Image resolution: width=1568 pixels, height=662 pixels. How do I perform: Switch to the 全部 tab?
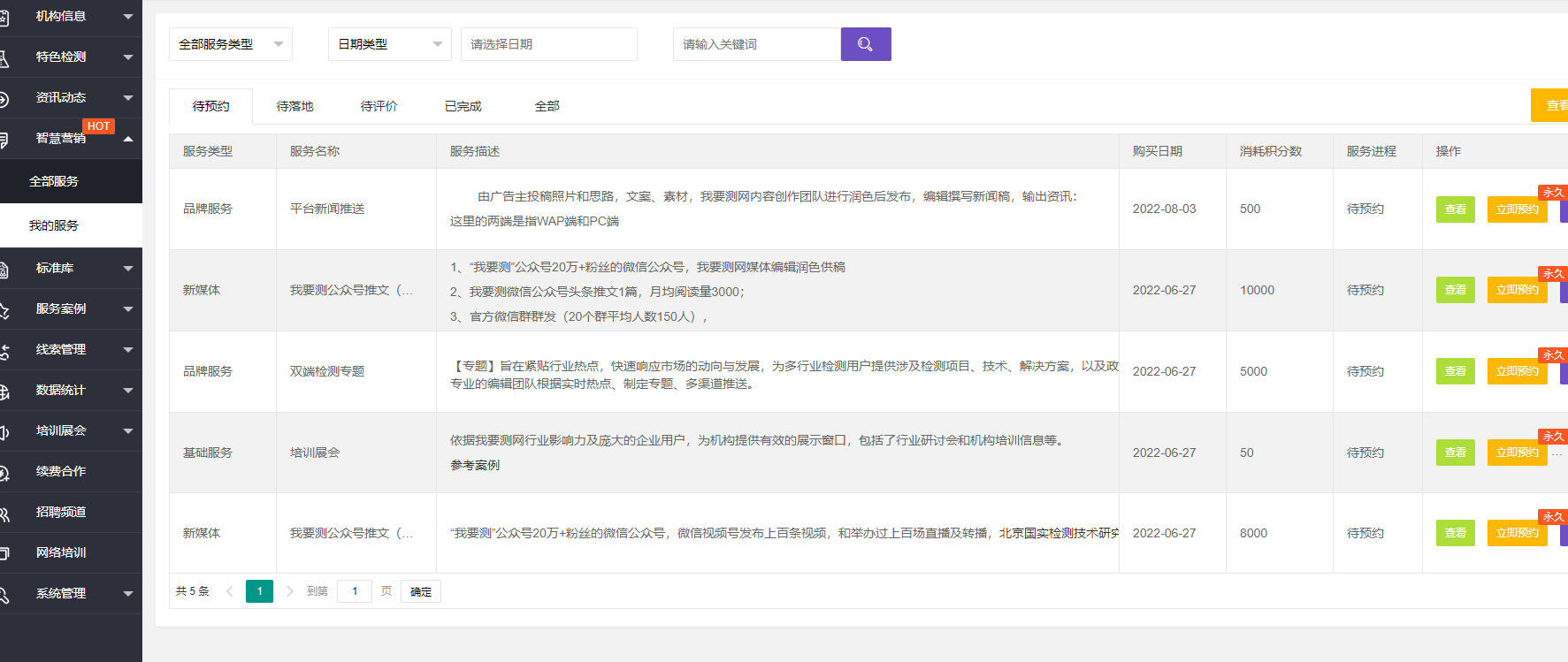547,106
